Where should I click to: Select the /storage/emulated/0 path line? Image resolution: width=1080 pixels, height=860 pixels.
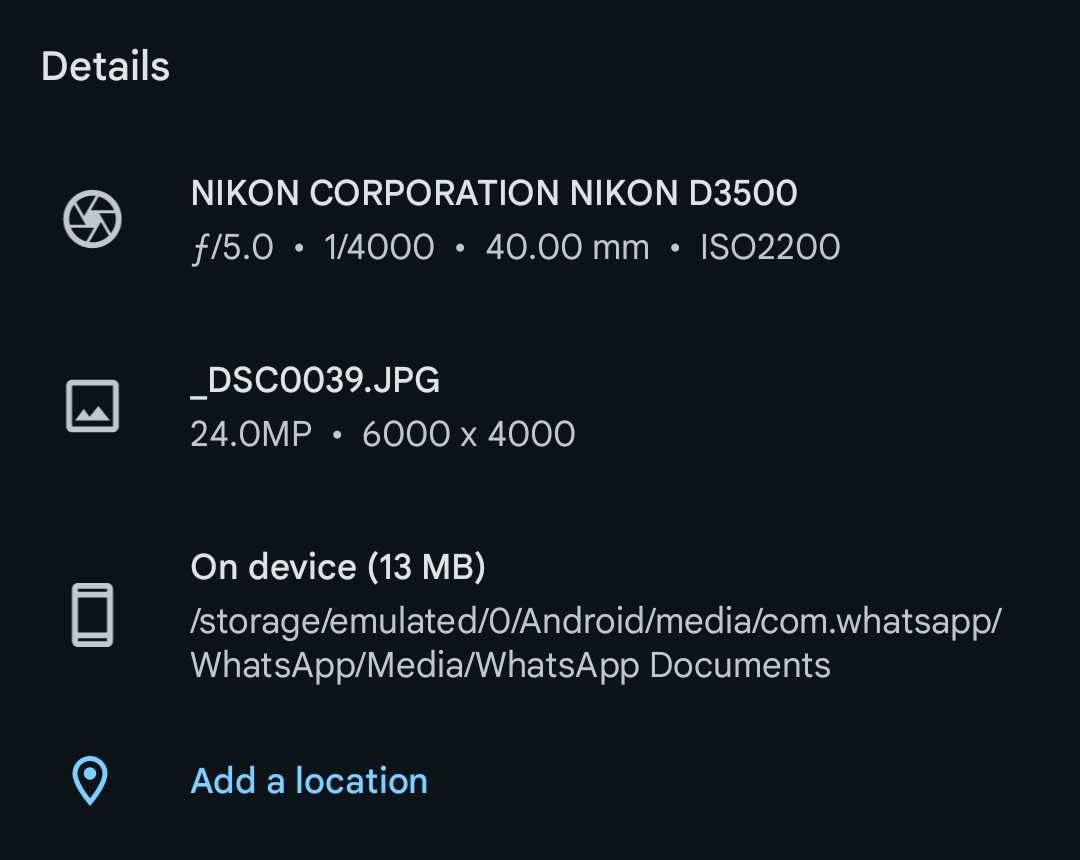tap(596, 621)
